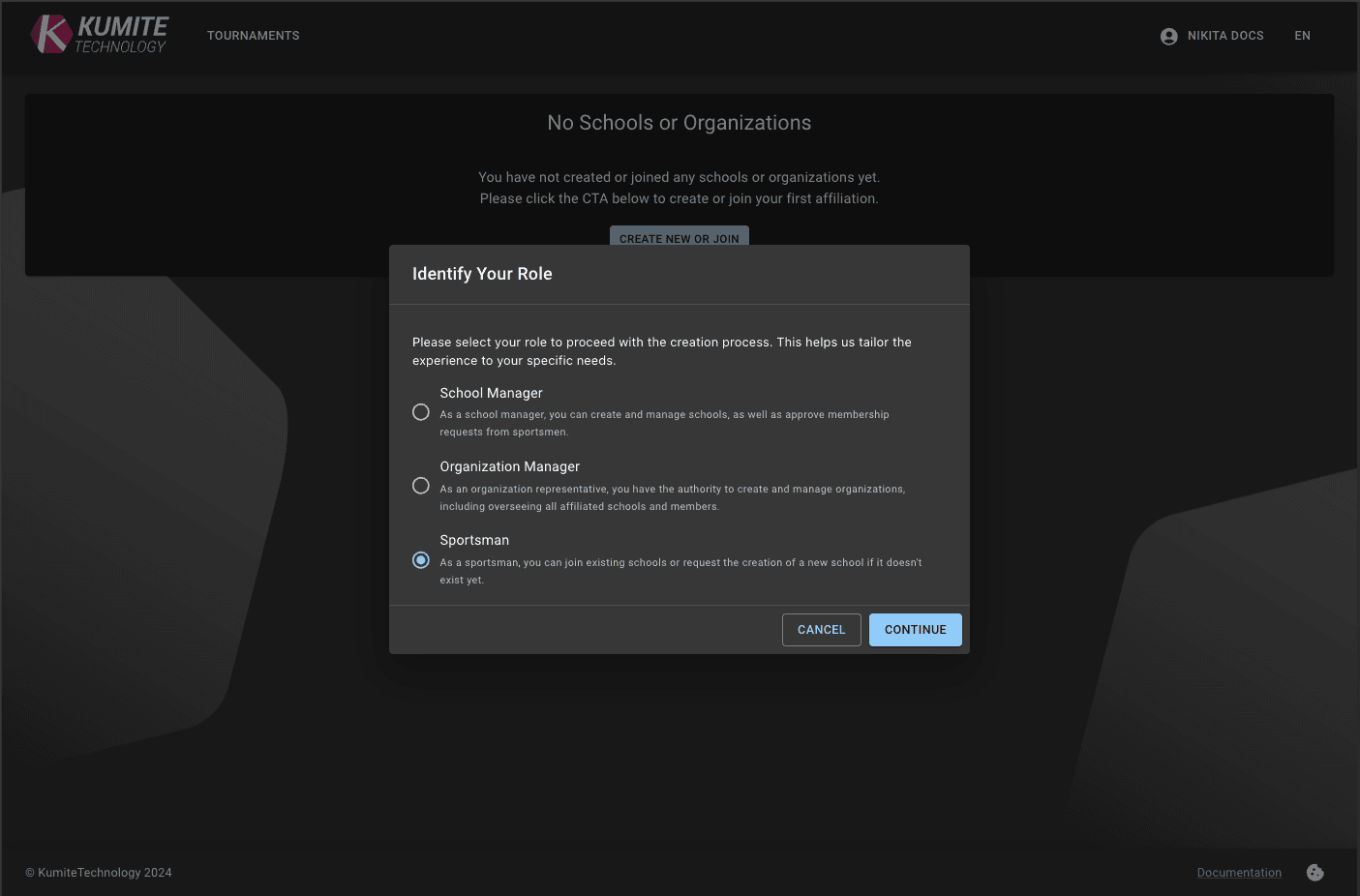This screenshot has width=1360, height=896.
Task: Select the School Manager radio button
Action: (x=421, y=412)
